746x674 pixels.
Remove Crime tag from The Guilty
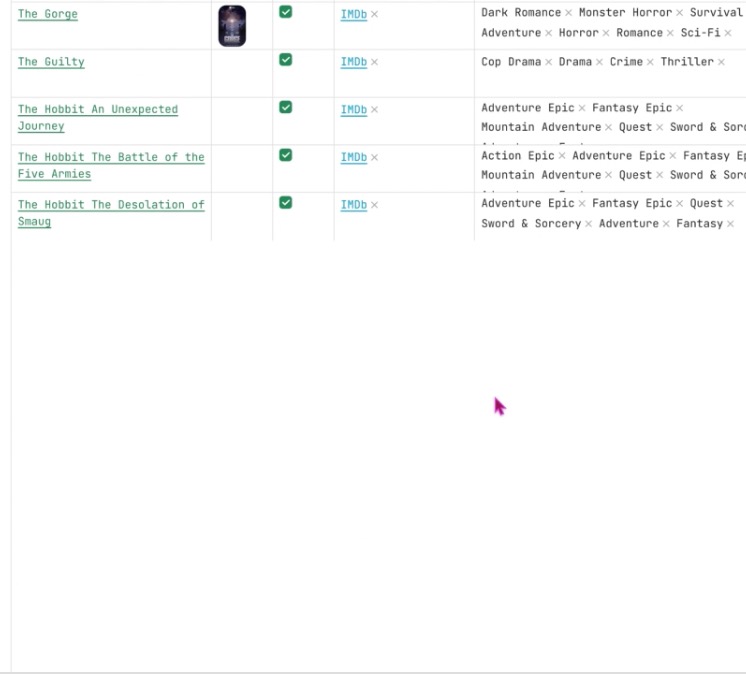tap(650, 62)
